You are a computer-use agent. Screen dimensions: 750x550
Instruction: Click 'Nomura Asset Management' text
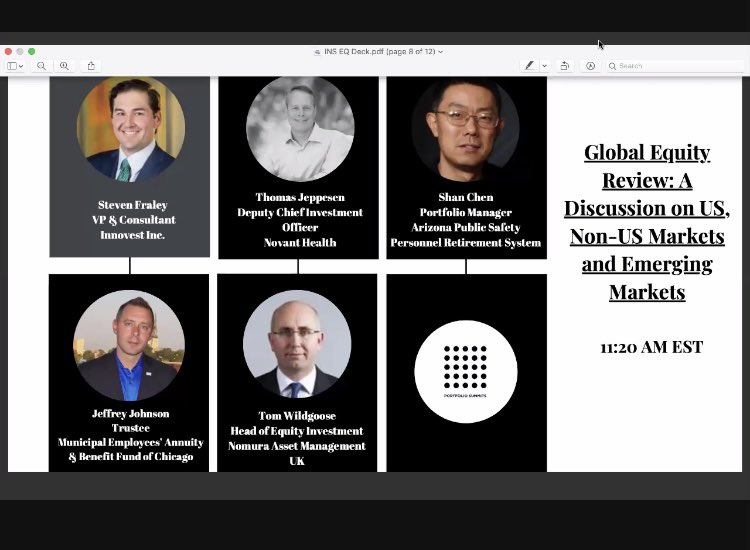coord(297,446)
